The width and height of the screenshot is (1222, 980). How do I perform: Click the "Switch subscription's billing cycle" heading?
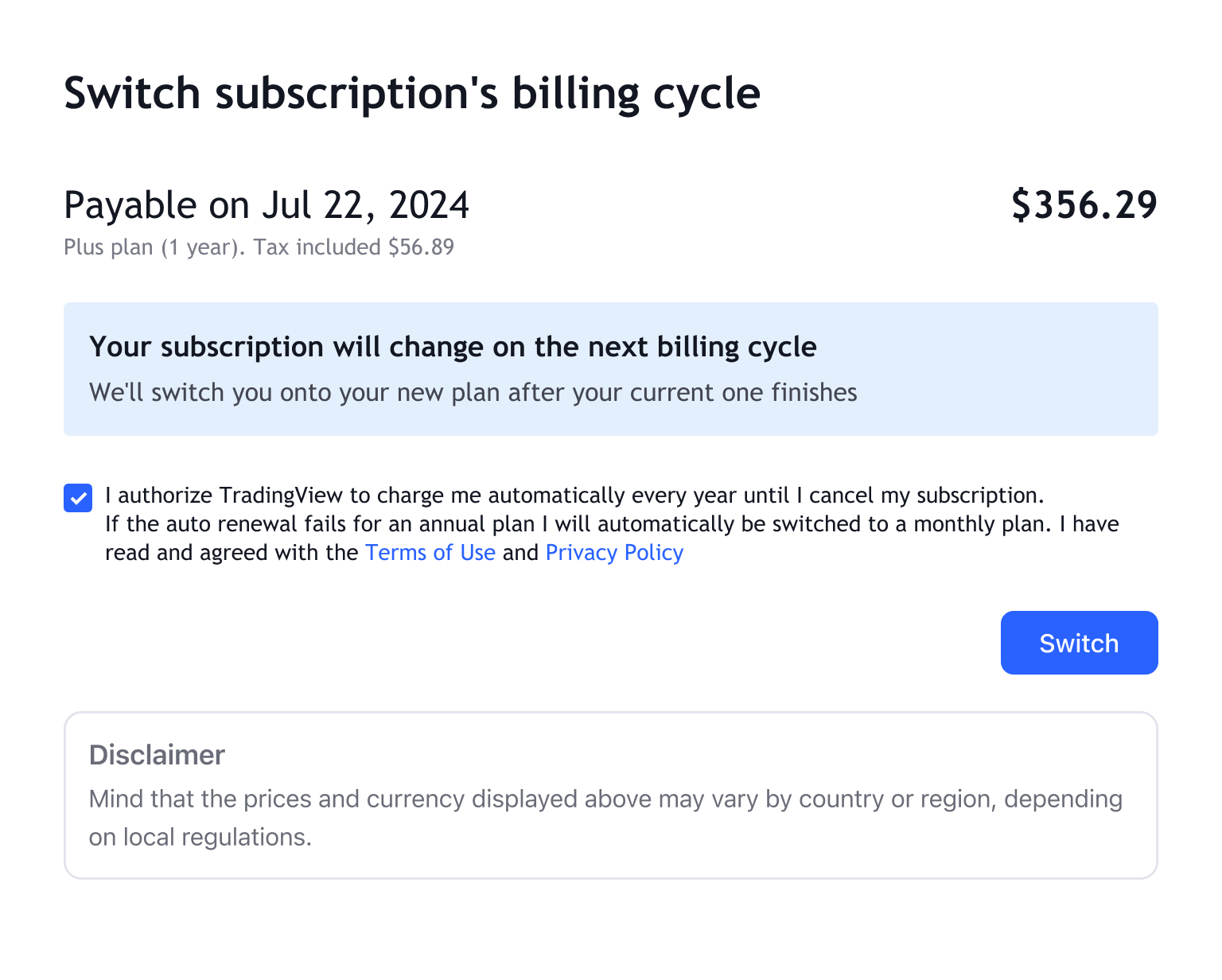click(411, 94)
